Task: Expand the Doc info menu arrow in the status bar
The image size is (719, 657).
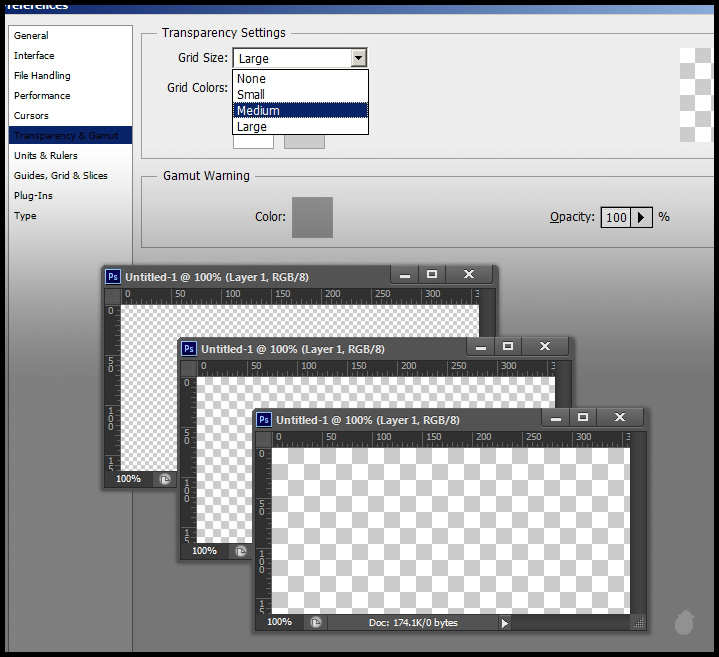Action: pos(504,622)
